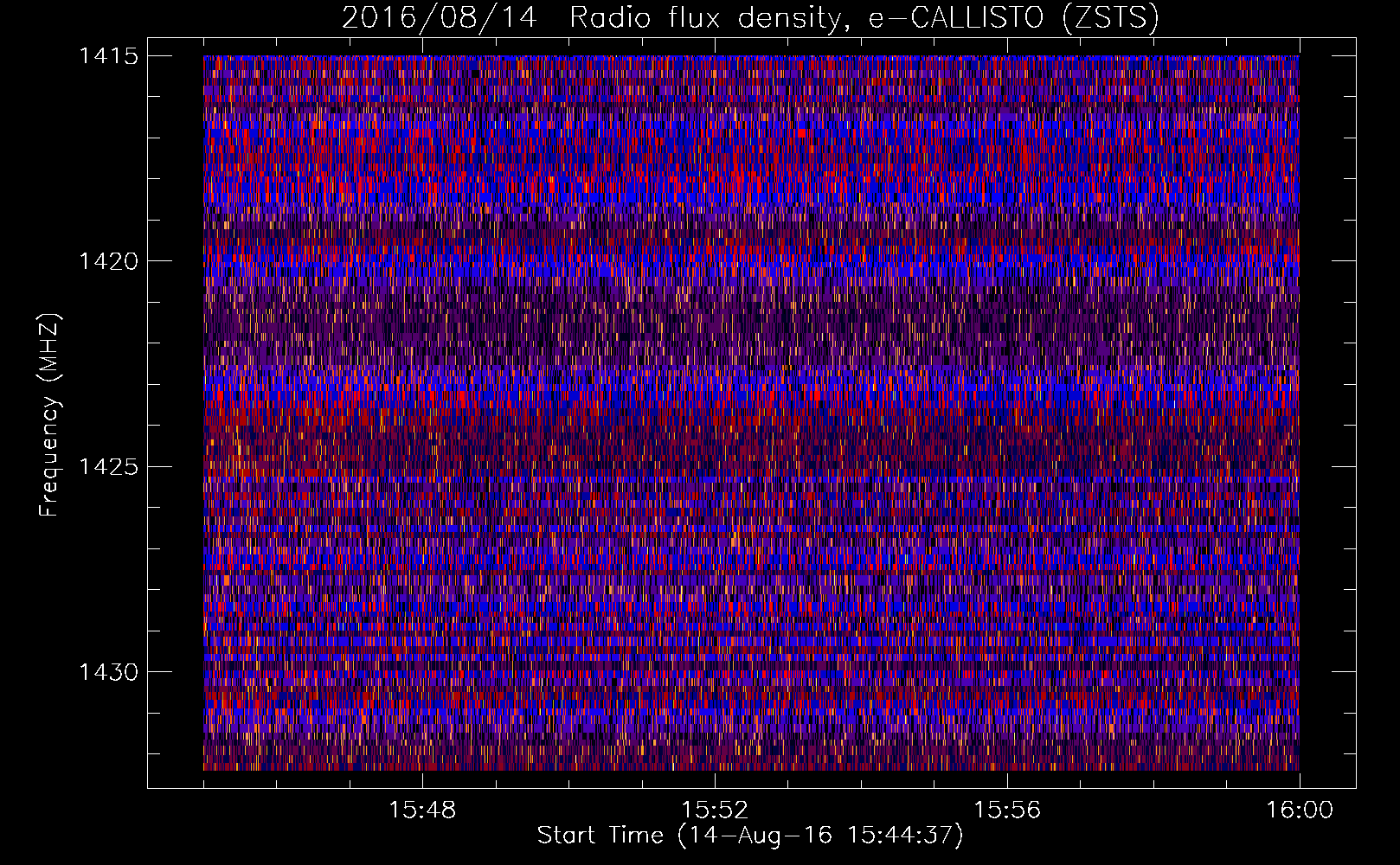
Task: Select the 1425 frequency axis label
Action: (109, 467)
